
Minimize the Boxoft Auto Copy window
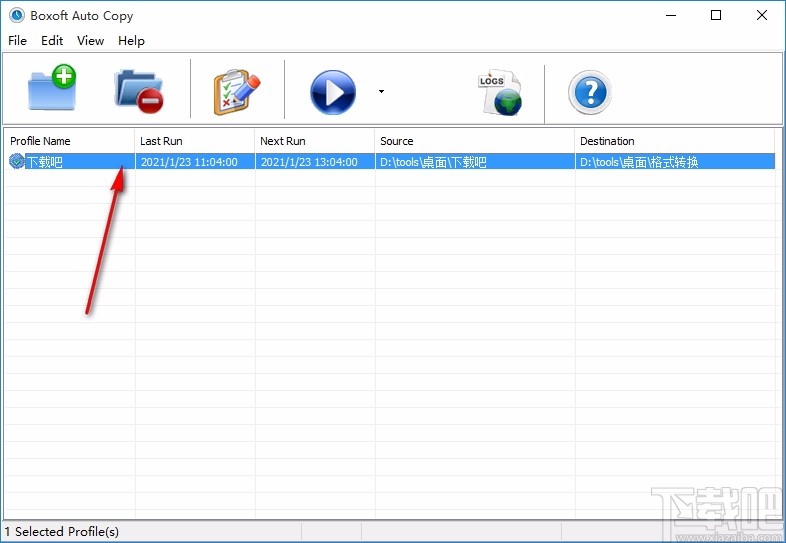[671, 15]
